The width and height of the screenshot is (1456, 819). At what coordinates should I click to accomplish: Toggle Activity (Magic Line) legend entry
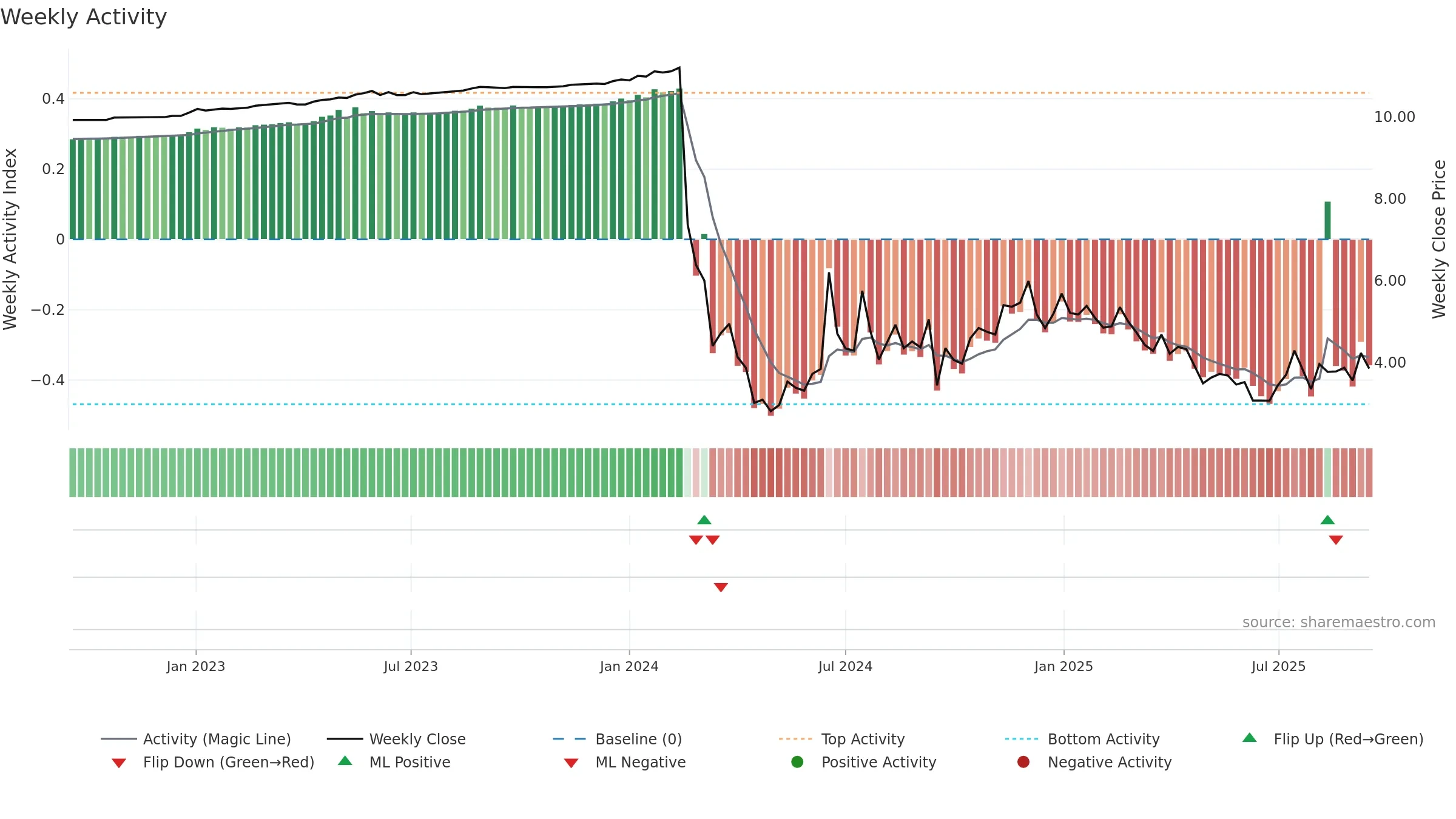(x=196, y=739)
